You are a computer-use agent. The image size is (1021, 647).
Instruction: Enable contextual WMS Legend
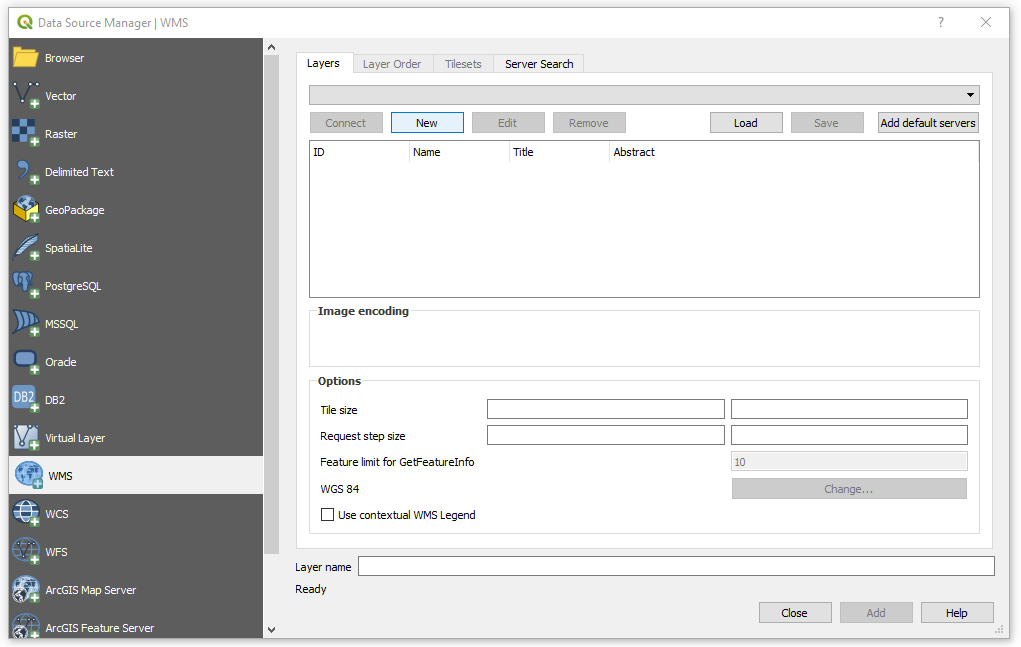327,514
